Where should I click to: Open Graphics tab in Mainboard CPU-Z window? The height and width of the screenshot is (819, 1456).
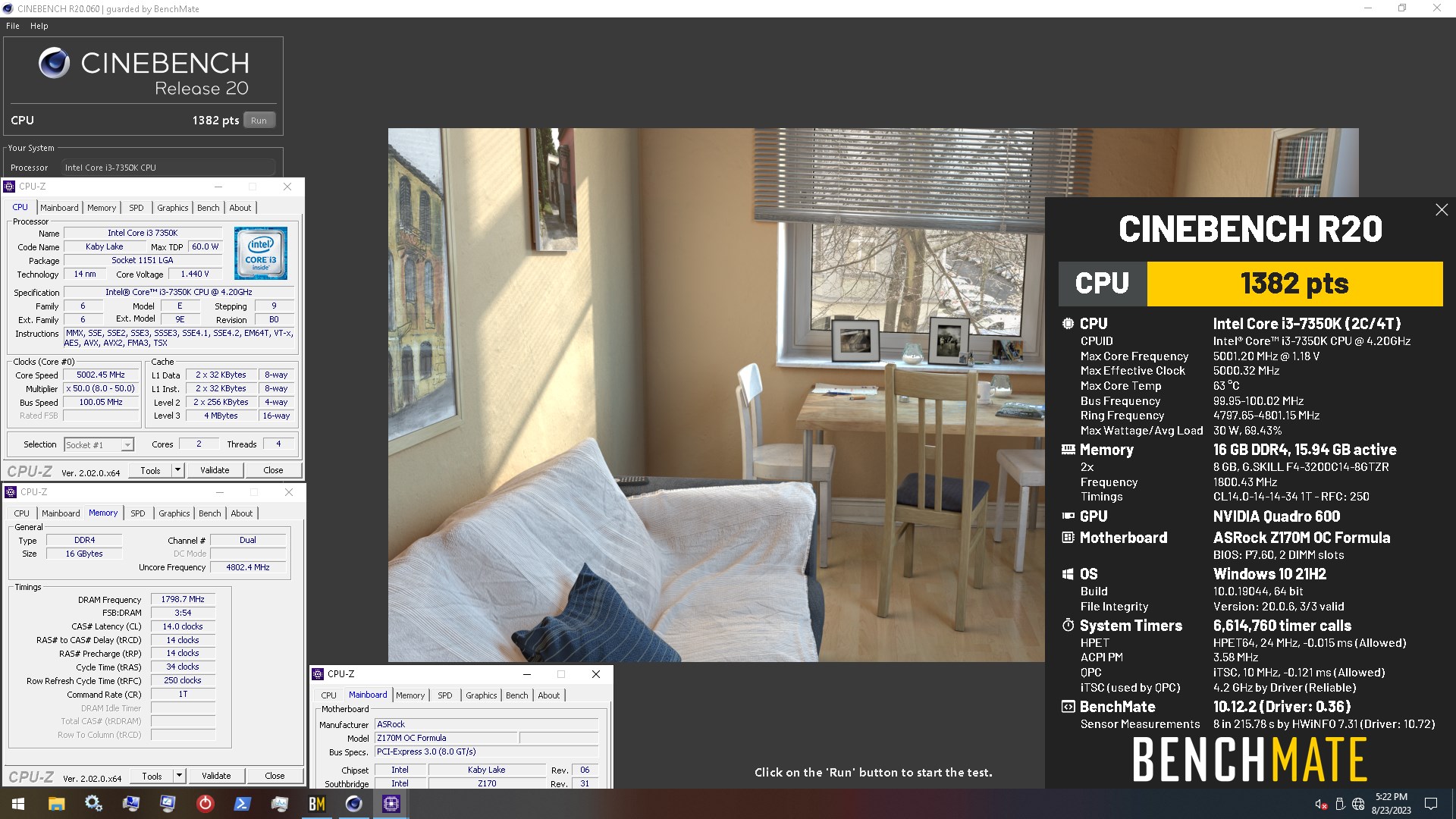pyautogui.click(x=482, y=695)
